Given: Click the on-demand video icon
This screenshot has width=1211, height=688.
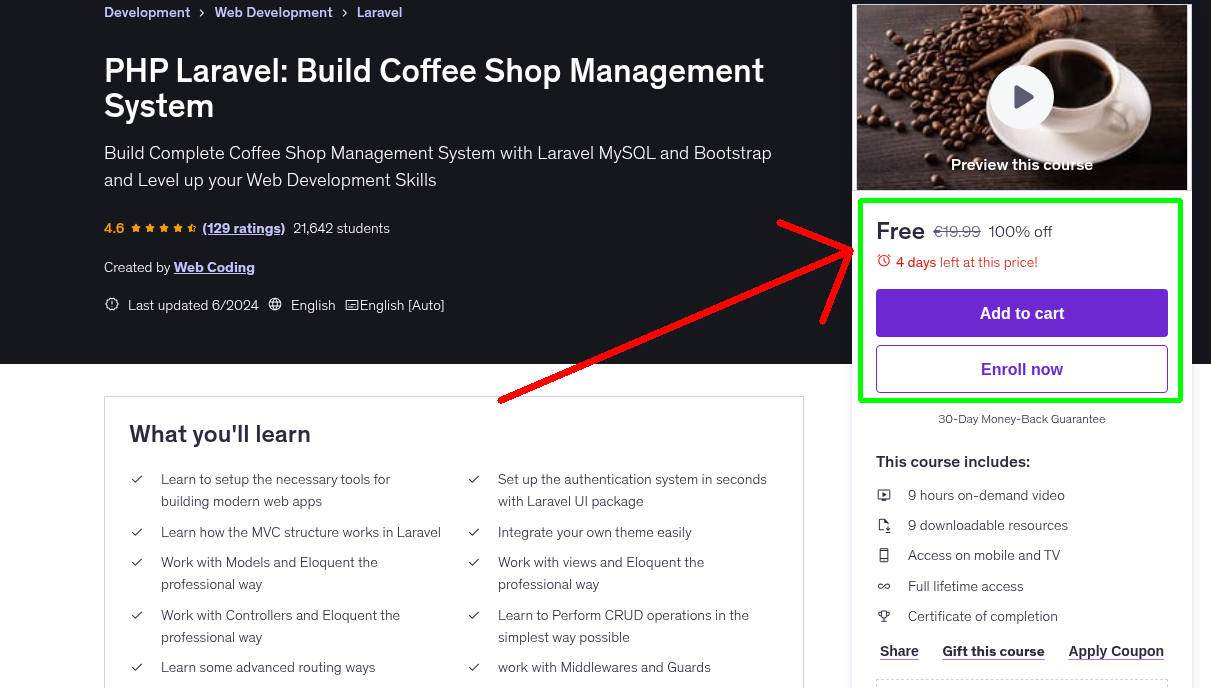Looking at the screenshot, I should pyautogui.click(x=884, y=495).
